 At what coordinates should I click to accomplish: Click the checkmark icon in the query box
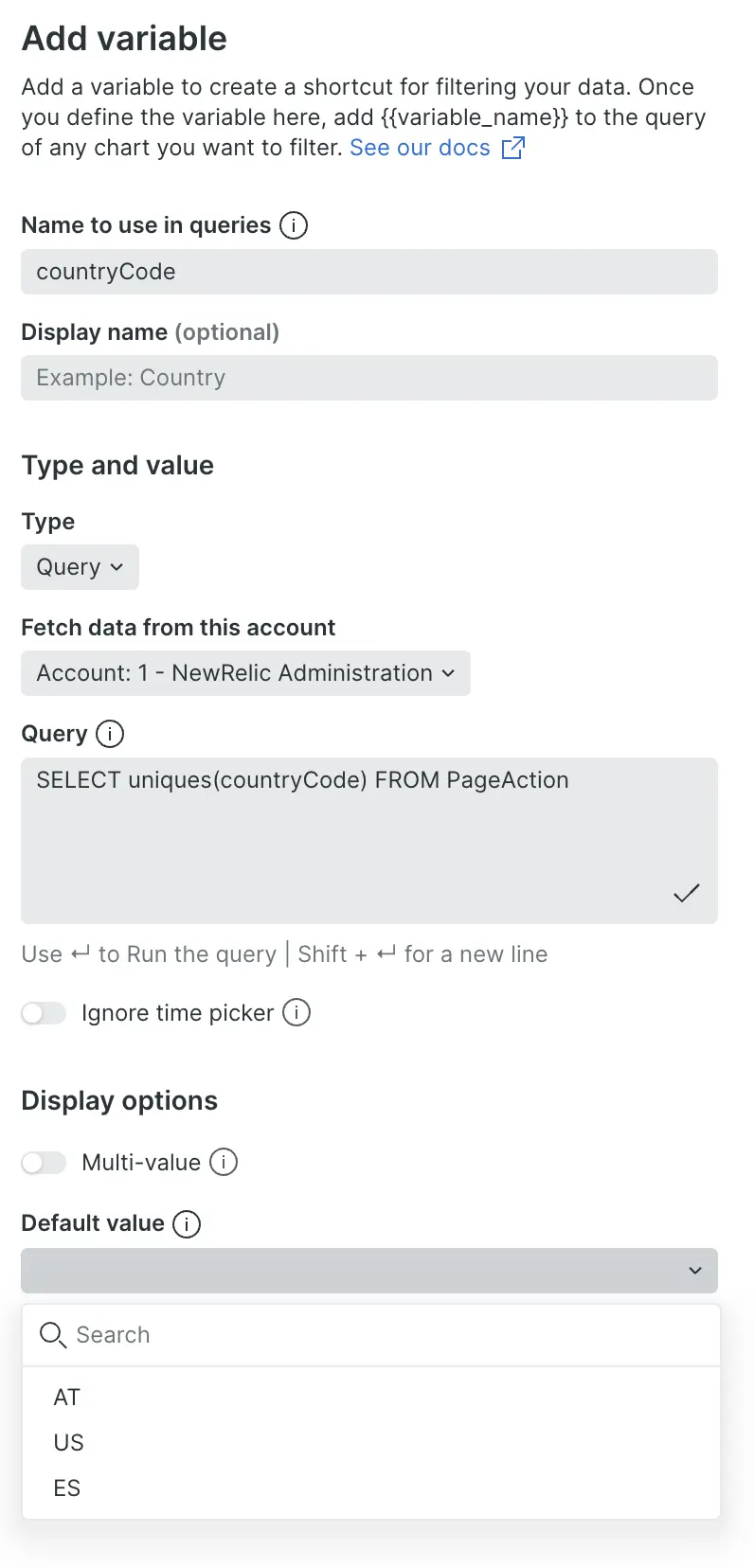(x=686, y=893)
